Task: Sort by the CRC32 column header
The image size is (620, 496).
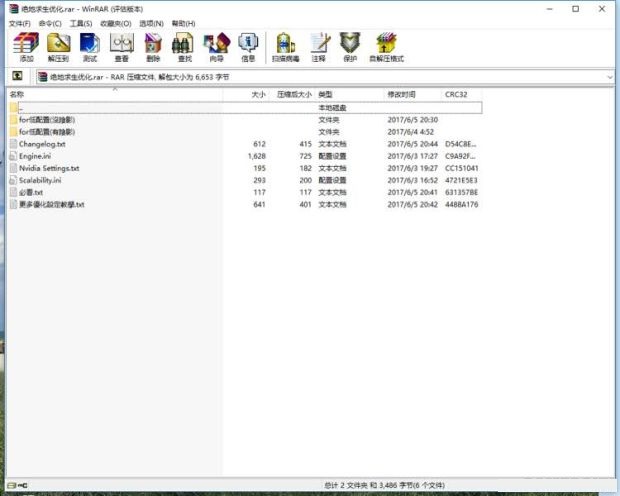Action: (461, 95)
